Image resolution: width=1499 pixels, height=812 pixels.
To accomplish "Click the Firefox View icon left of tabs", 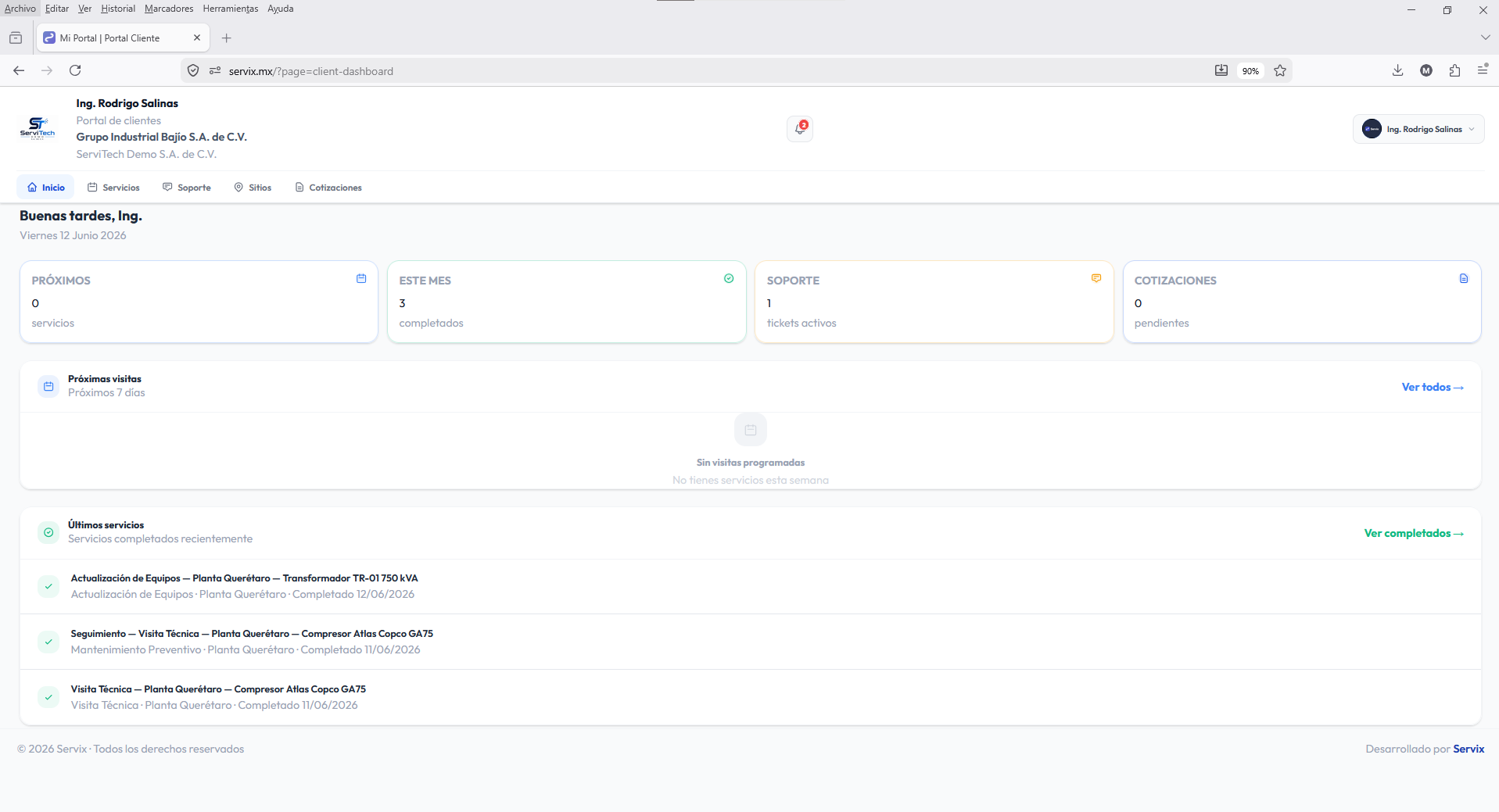I will 16,38.
